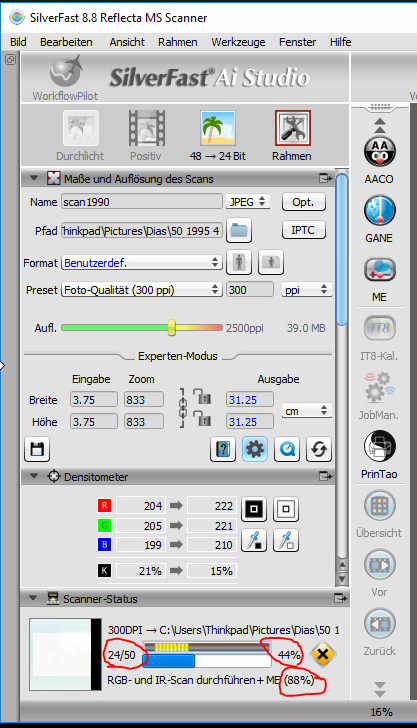
Task: Collapse Maße und Auflösung des Scans panel
Action: coord(33,178)
